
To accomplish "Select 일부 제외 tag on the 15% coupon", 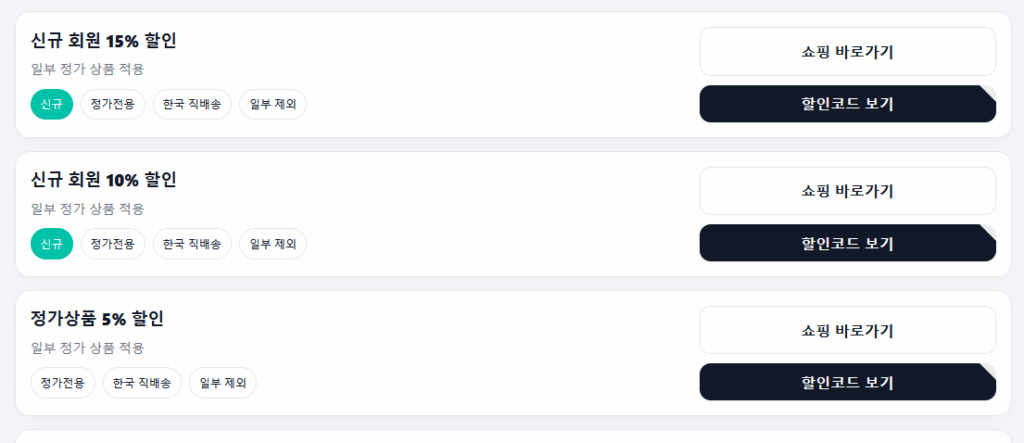I will pyautogui.click(x=273, y=104).
